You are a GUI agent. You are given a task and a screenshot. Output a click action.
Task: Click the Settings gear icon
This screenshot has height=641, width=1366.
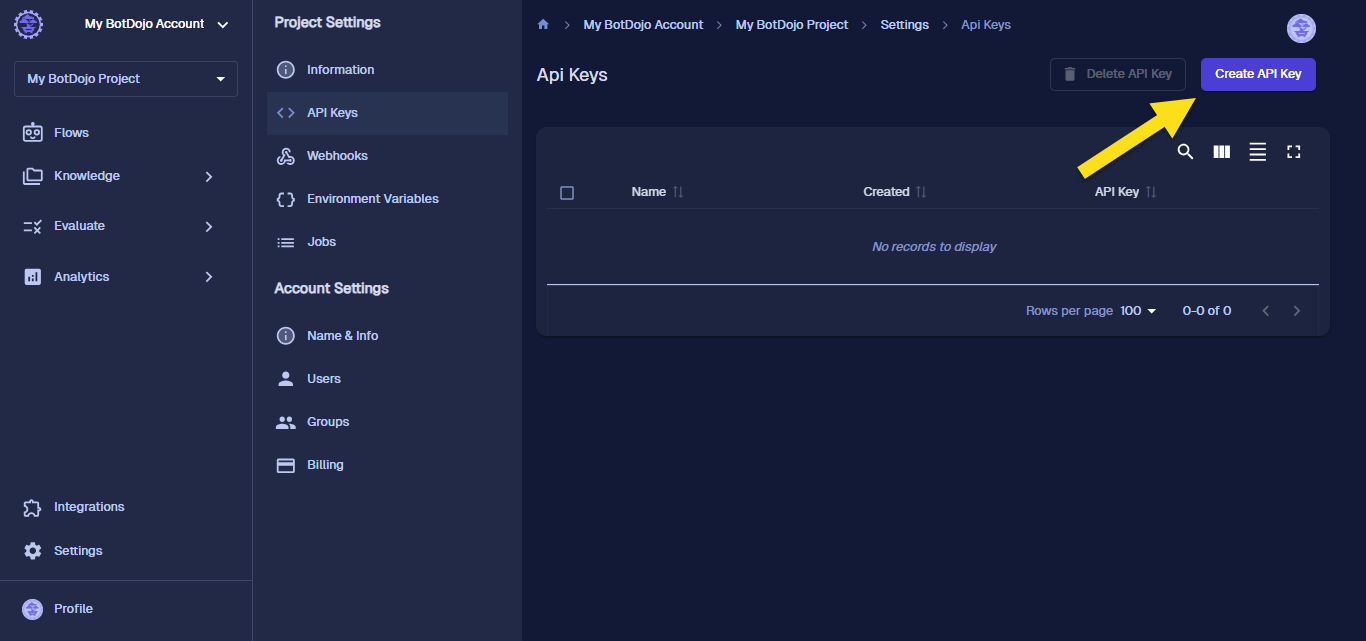click(x=33, y=551)
